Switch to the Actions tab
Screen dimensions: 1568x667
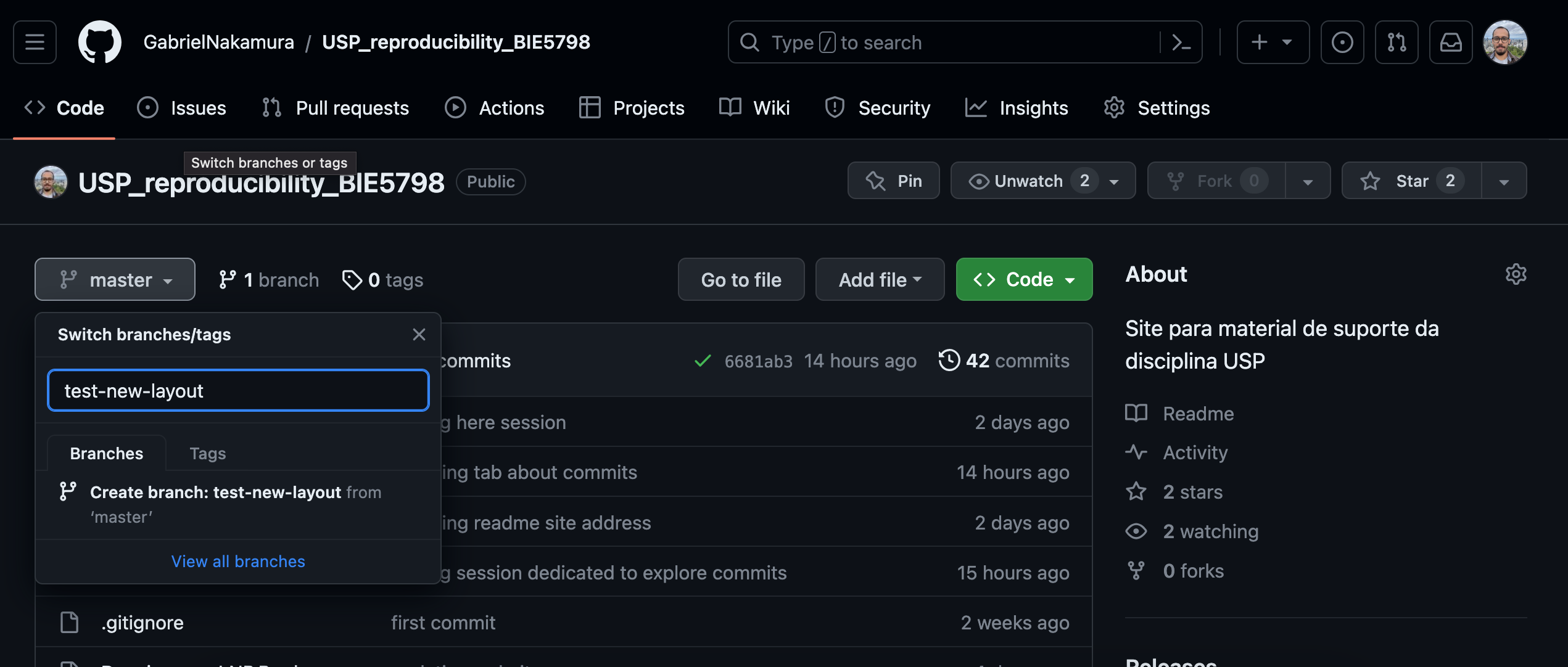pos(495,108)
